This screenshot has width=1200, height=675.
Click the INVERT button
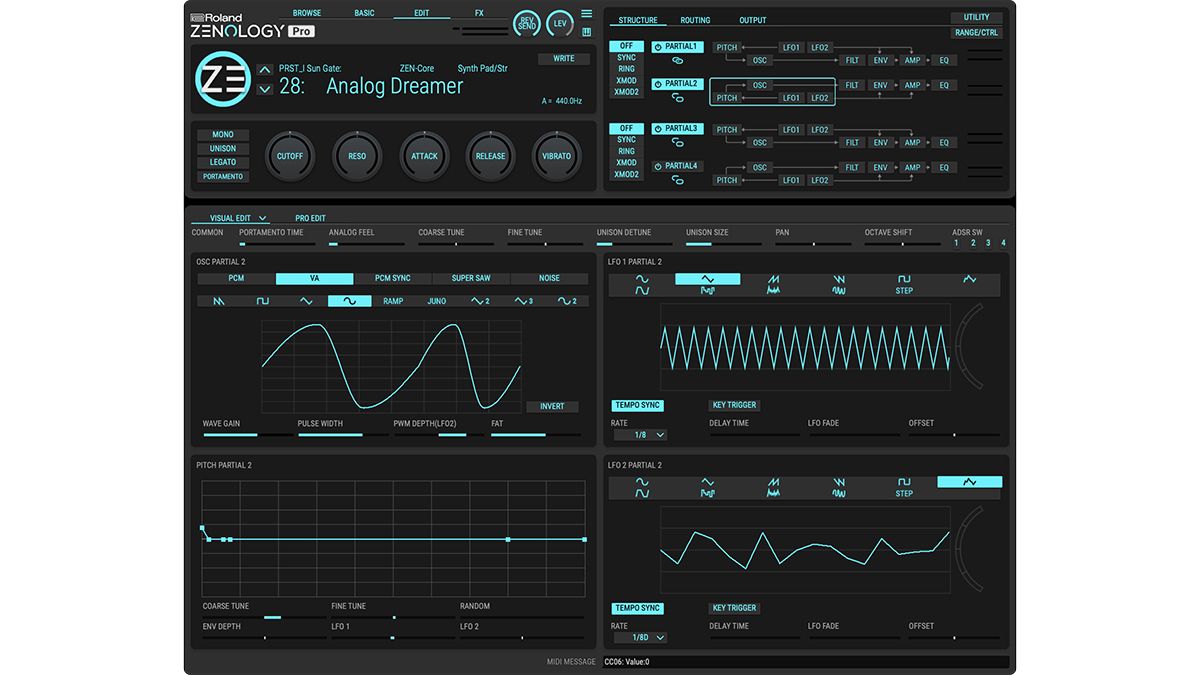(x=552, y=406)
